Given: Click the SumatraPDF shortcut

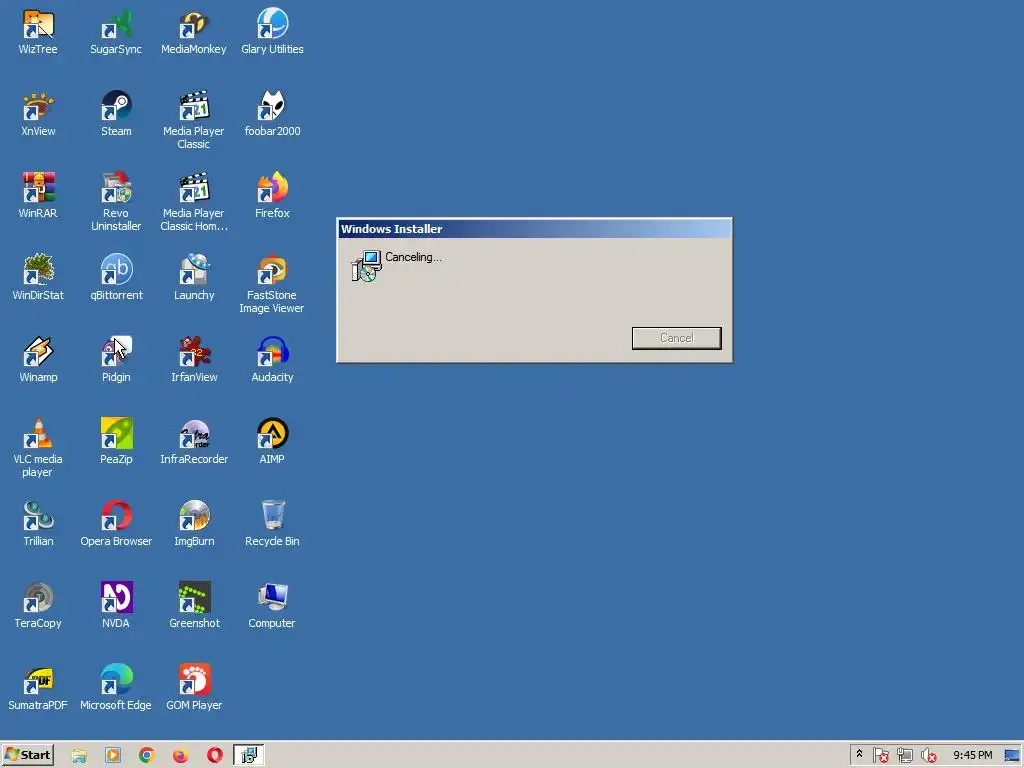Looking at the screenshot, I should click(x=38, y=688).
